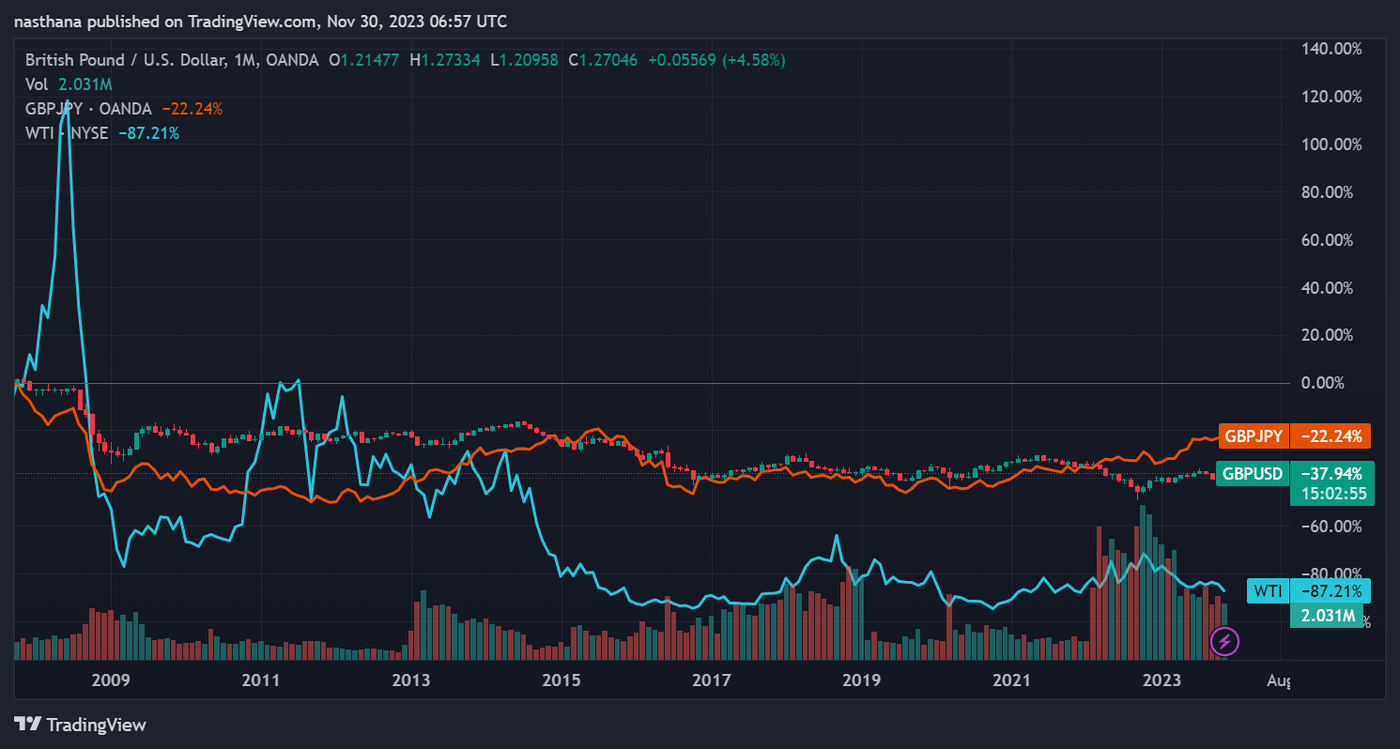The height and width of the screenshot is (749, 1400).
Task: Select the orange GBPJPY price scale label
Action: coord(1254,436)
